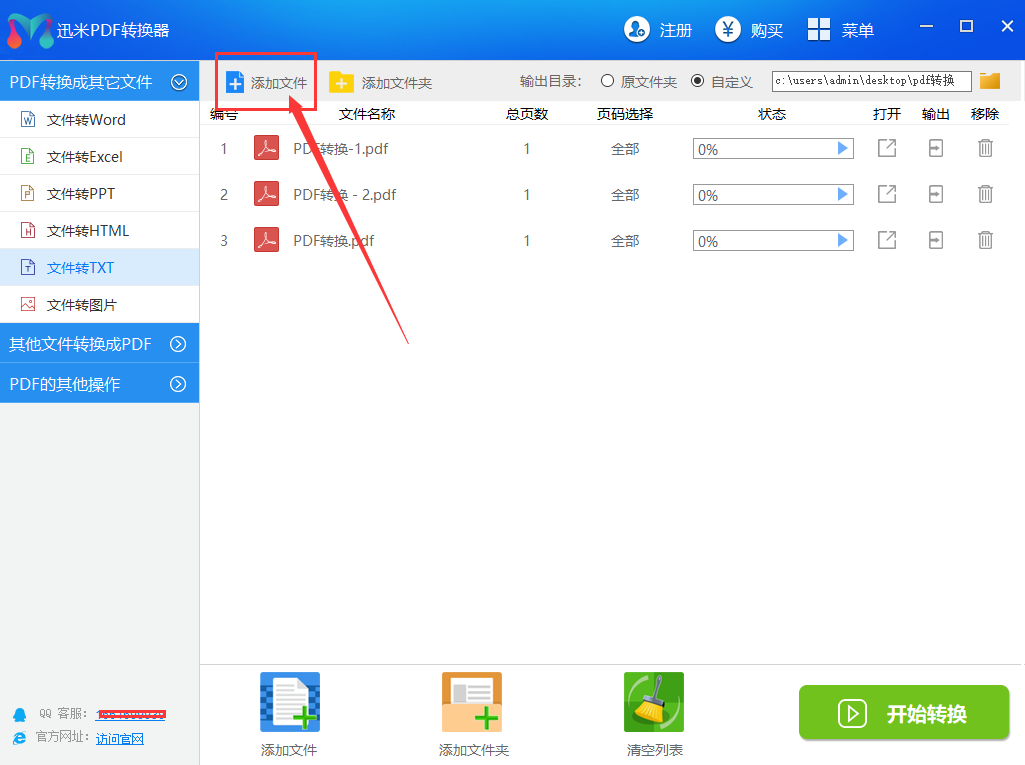Open the 访问官网 website link
Image resolution: width=1025 pixels, height=765 pixels.
(120, 739)
